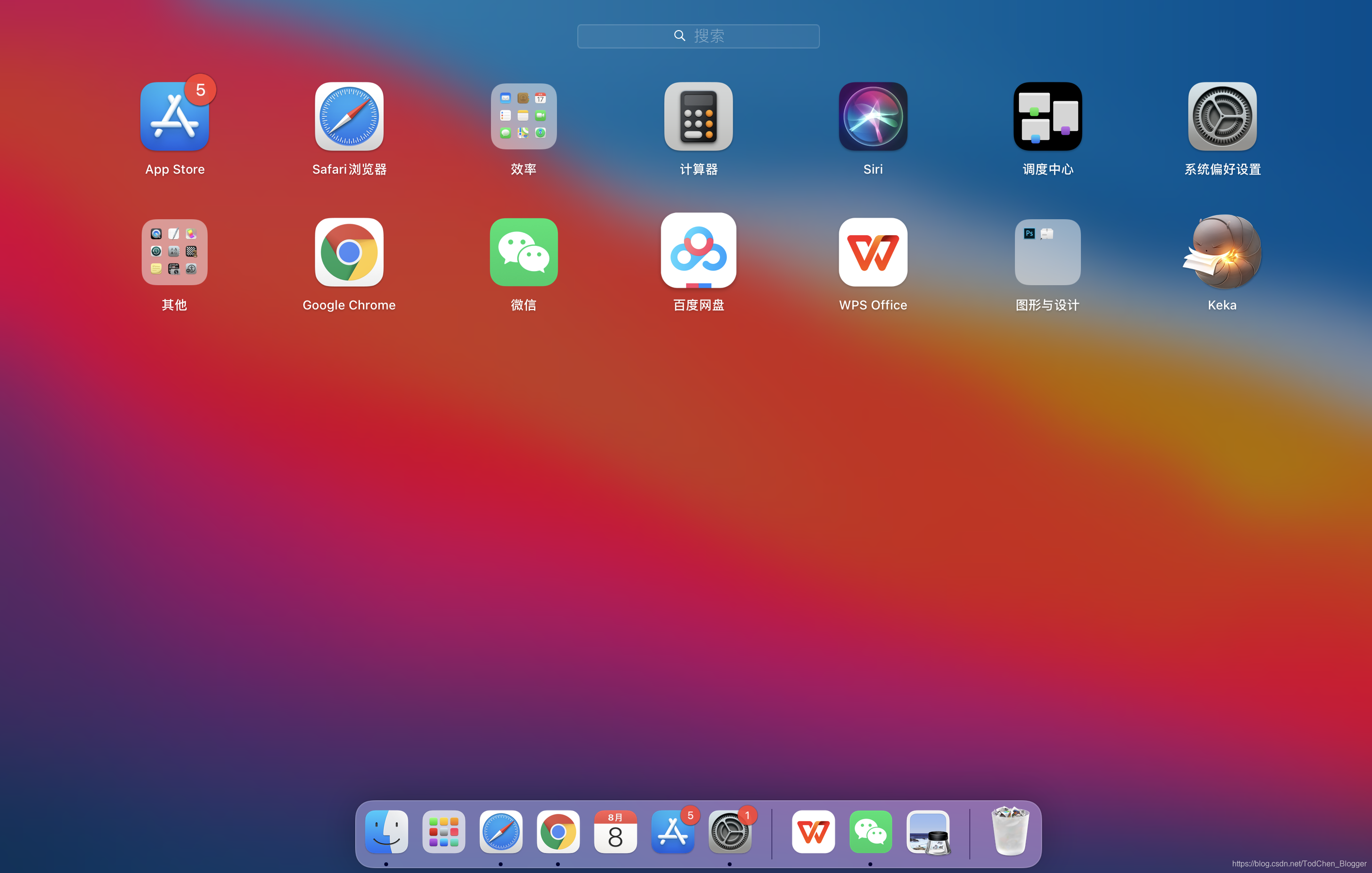Image resolution: width=1372 pixels, height=873 pixels.
Task: Click the 搜索 search field
Action: (x=698, y=36)
